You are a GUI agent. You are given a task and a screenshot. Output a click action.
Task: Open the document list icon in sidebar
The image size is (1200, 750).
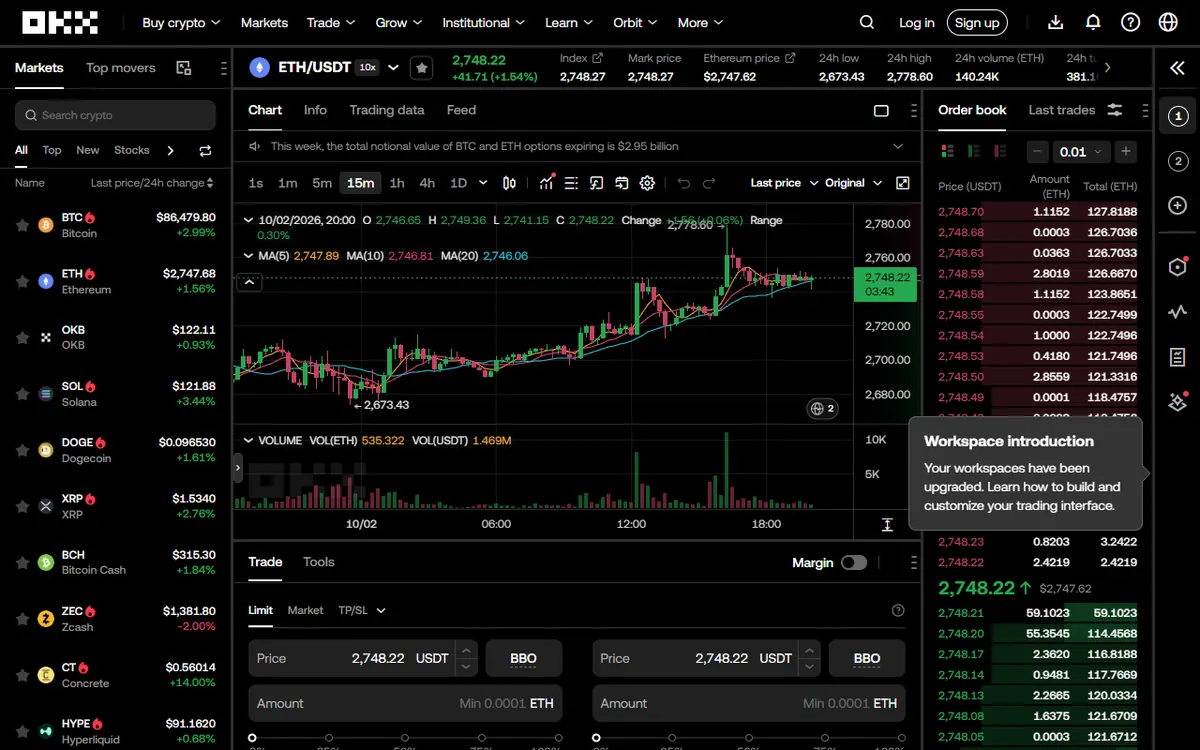point(1177,357)
